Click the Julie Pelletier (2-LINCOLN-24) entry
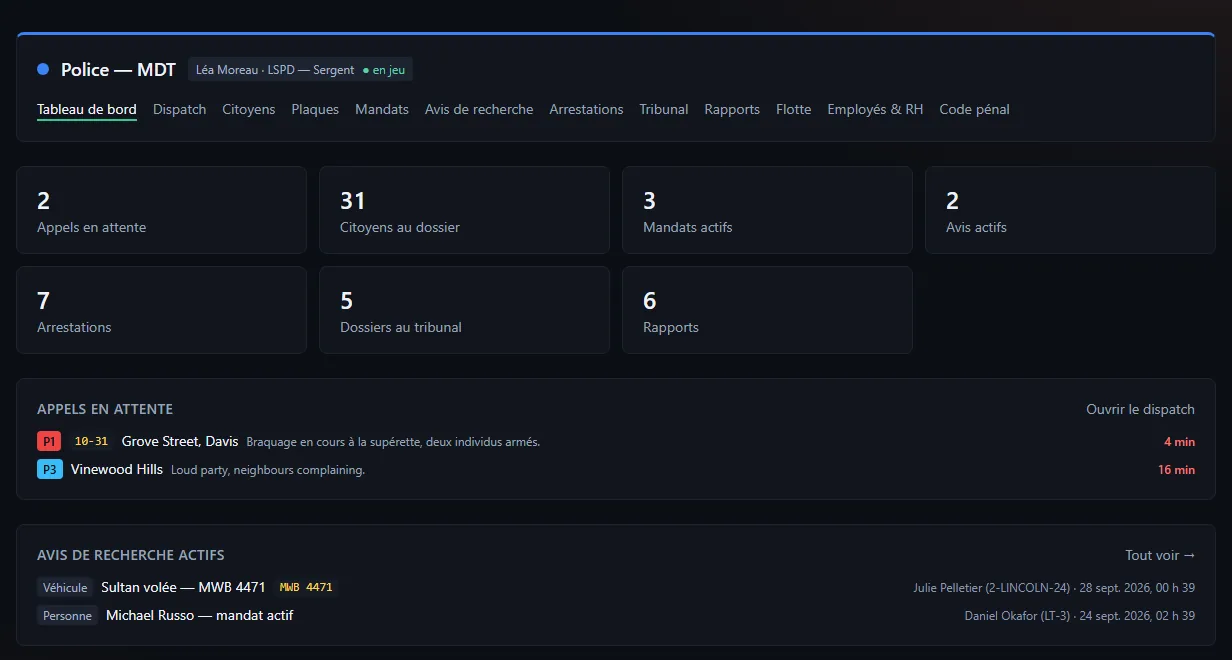Viewport: 1232px width, 660px height. 1054,588
